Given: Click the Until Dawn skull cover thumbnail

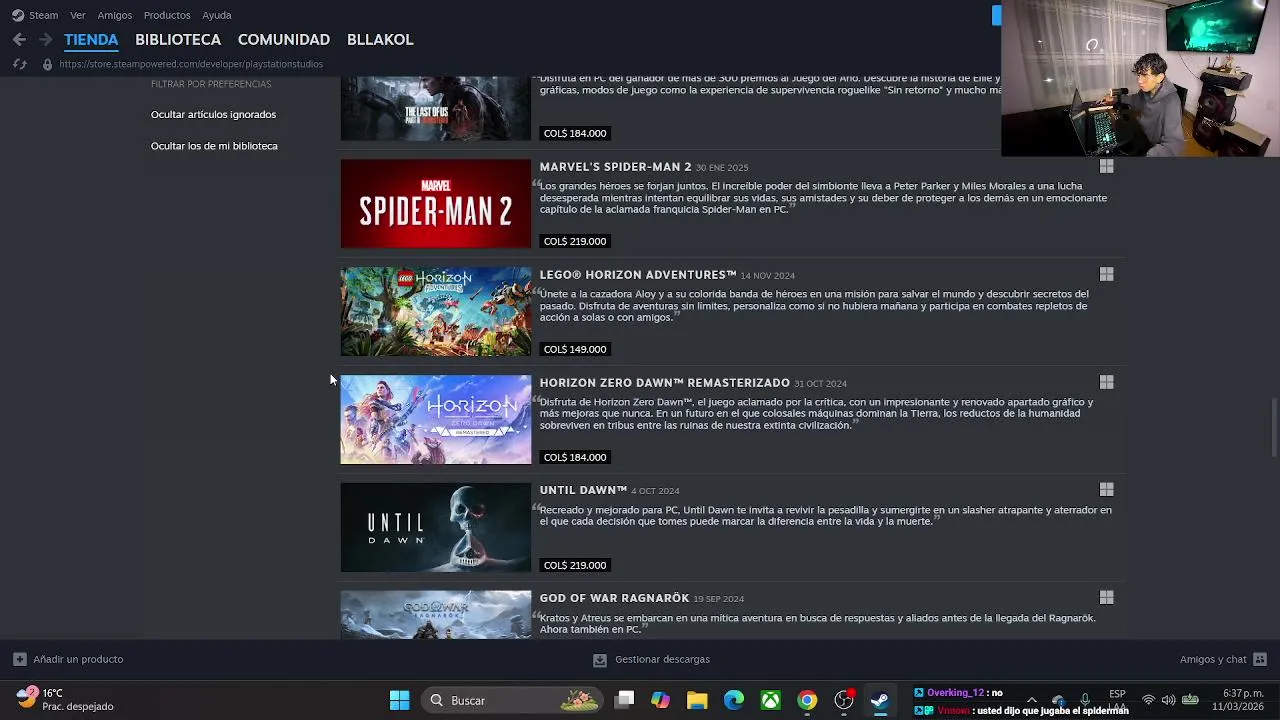Looking at the screenshot, I should (x=436, y=527).
